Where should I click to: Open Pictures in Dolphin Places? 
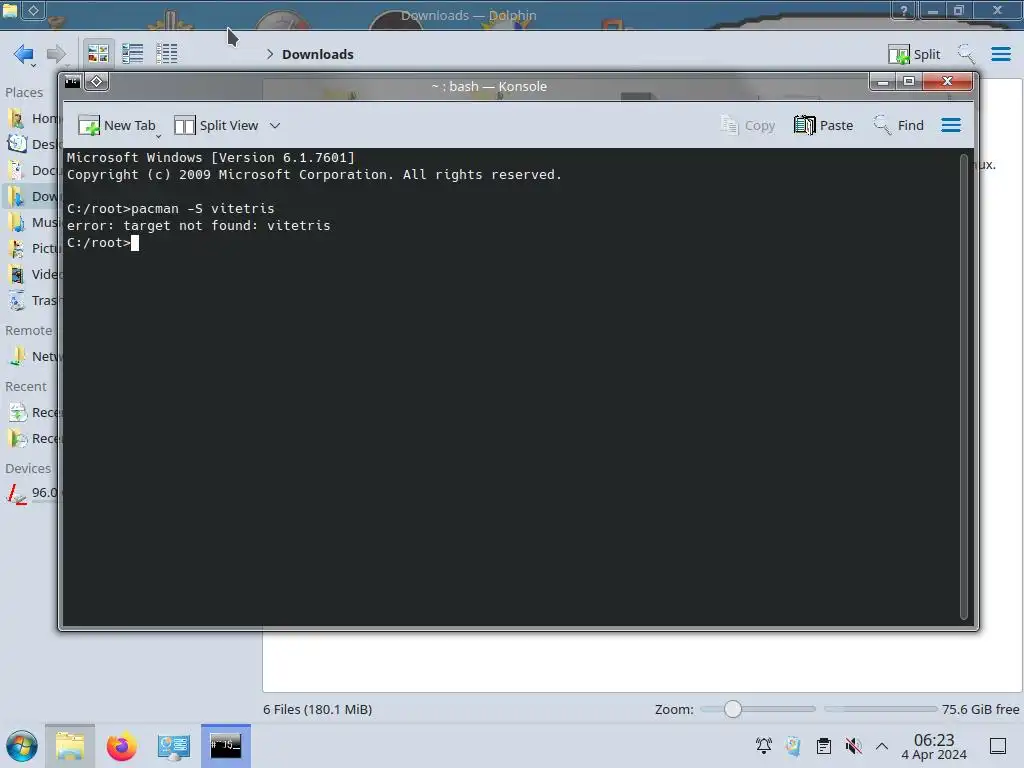click(x=31, y=249)
